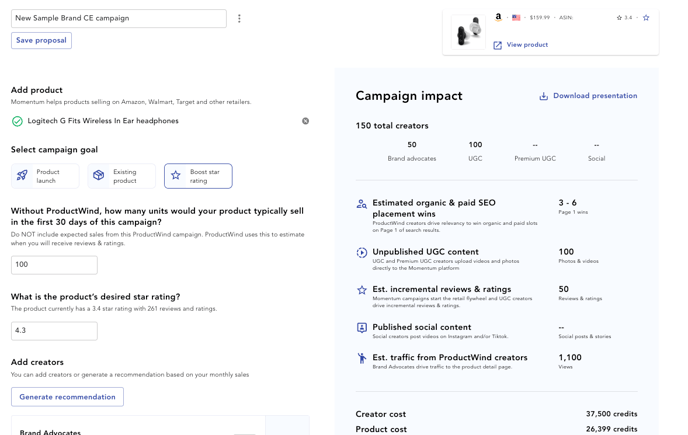Click the rocket icon on Product launch
Screen dimensions: 688x435
point(22,176)
